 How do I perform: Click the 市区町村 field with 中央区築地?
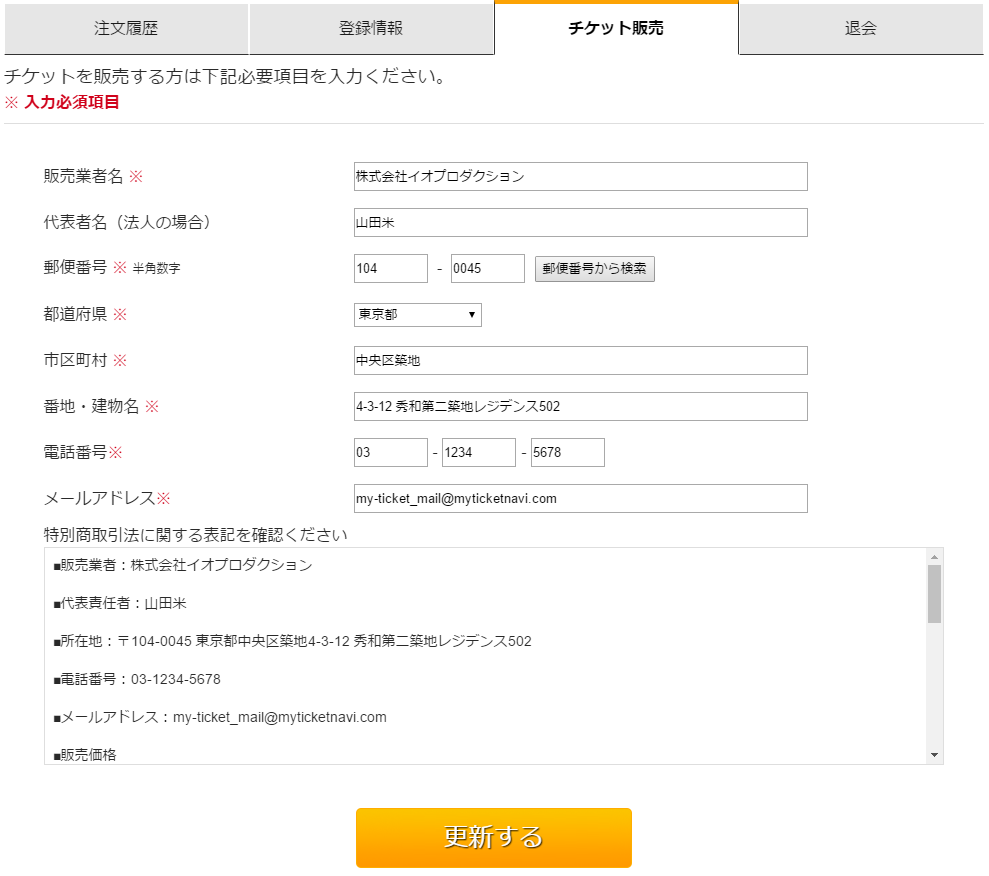580,361
